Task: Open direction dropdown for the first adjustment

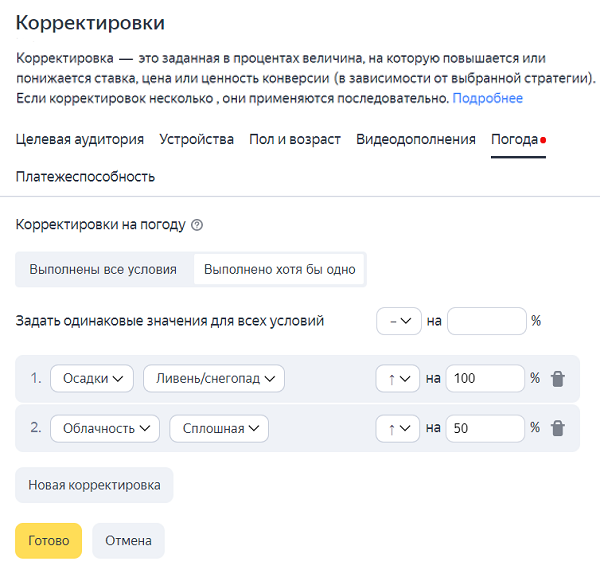Action: [x=397, y=379]
